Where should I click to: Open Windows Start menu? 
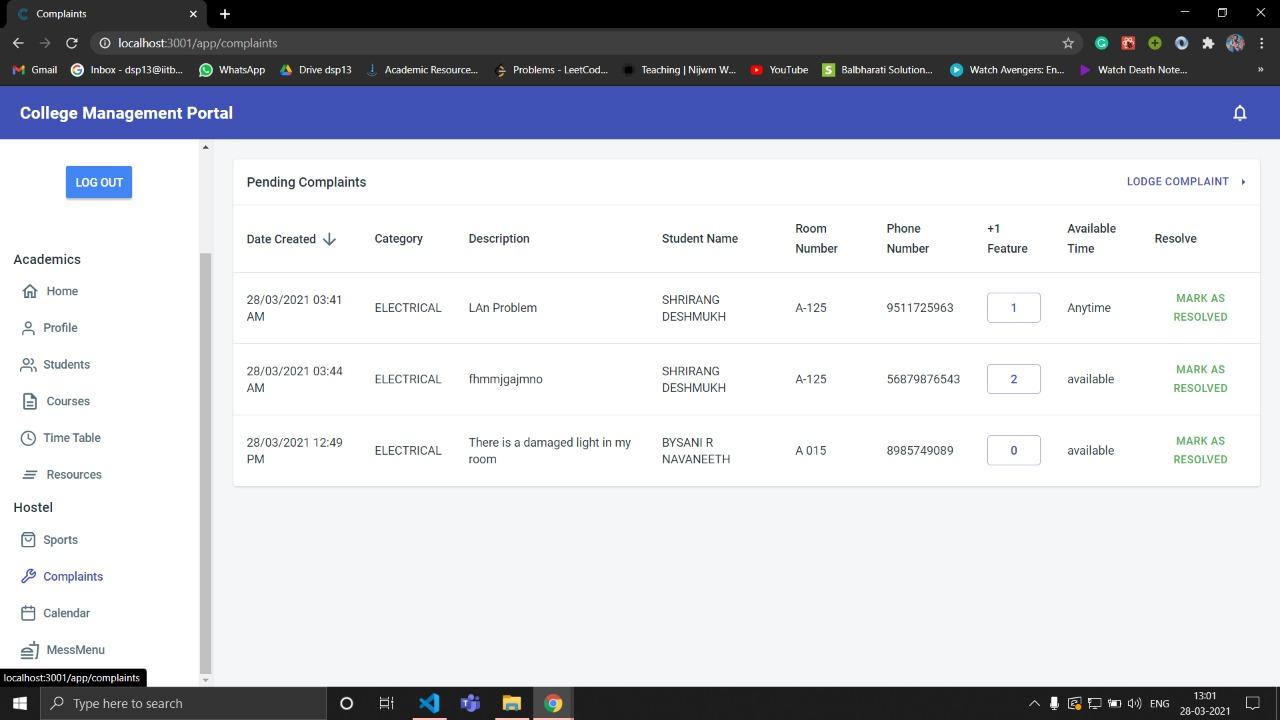[x=19, y=703]
